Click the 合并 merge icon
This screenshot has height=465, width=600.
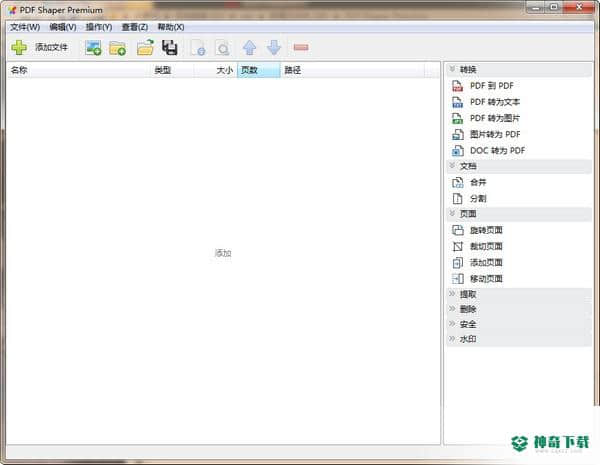458,183
